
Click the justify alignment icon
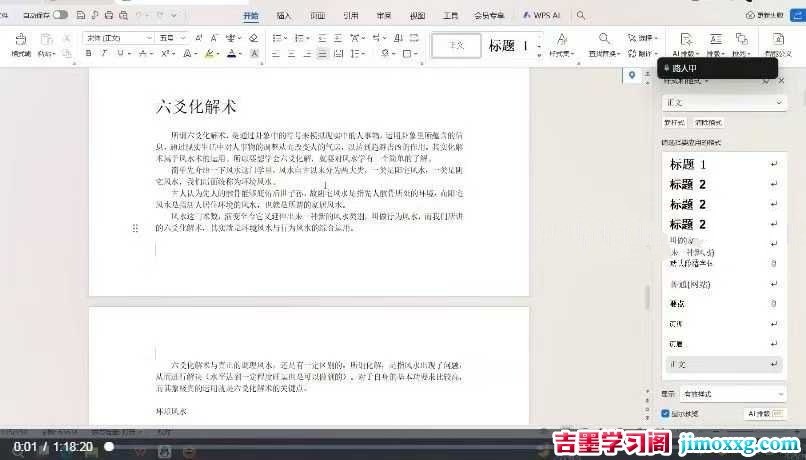(322, 53)
